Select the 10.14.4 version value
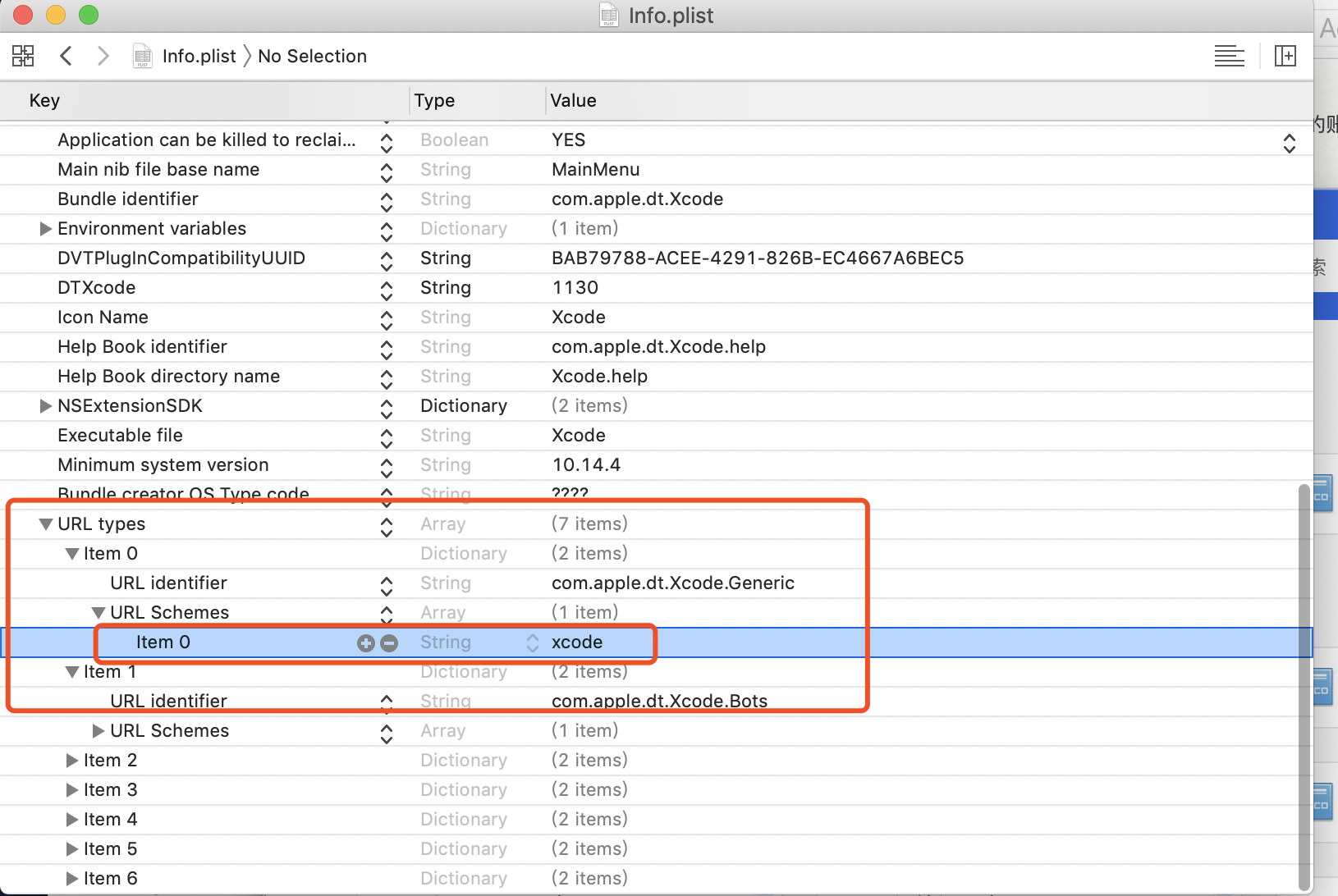The height and width of the screenshot is (896, 1338). tap(586, 464)
